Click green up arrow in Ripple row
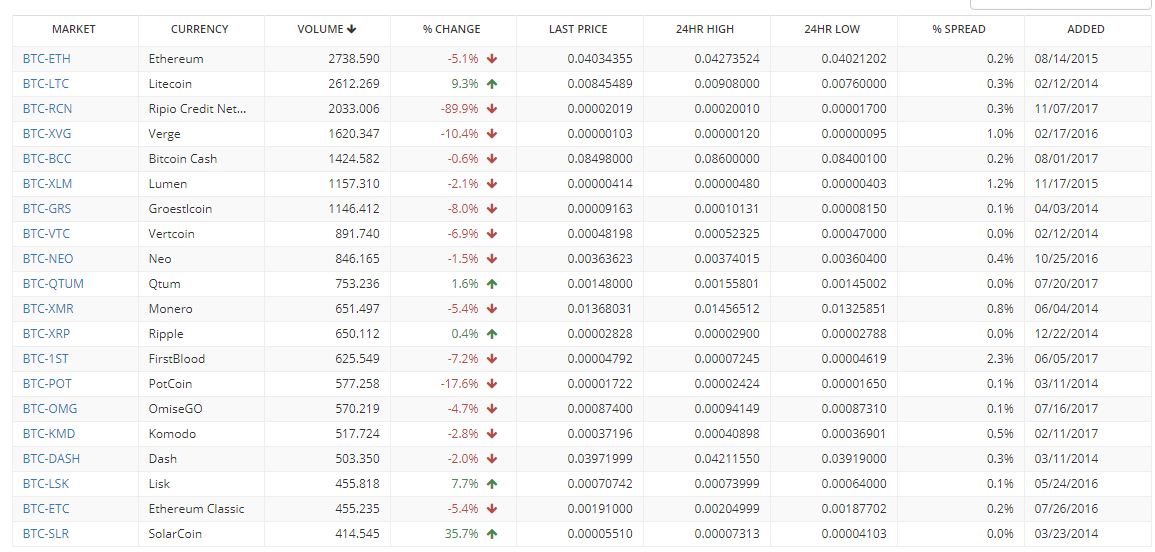Screen dimensions: 1155x552 (x=492, y=334)
